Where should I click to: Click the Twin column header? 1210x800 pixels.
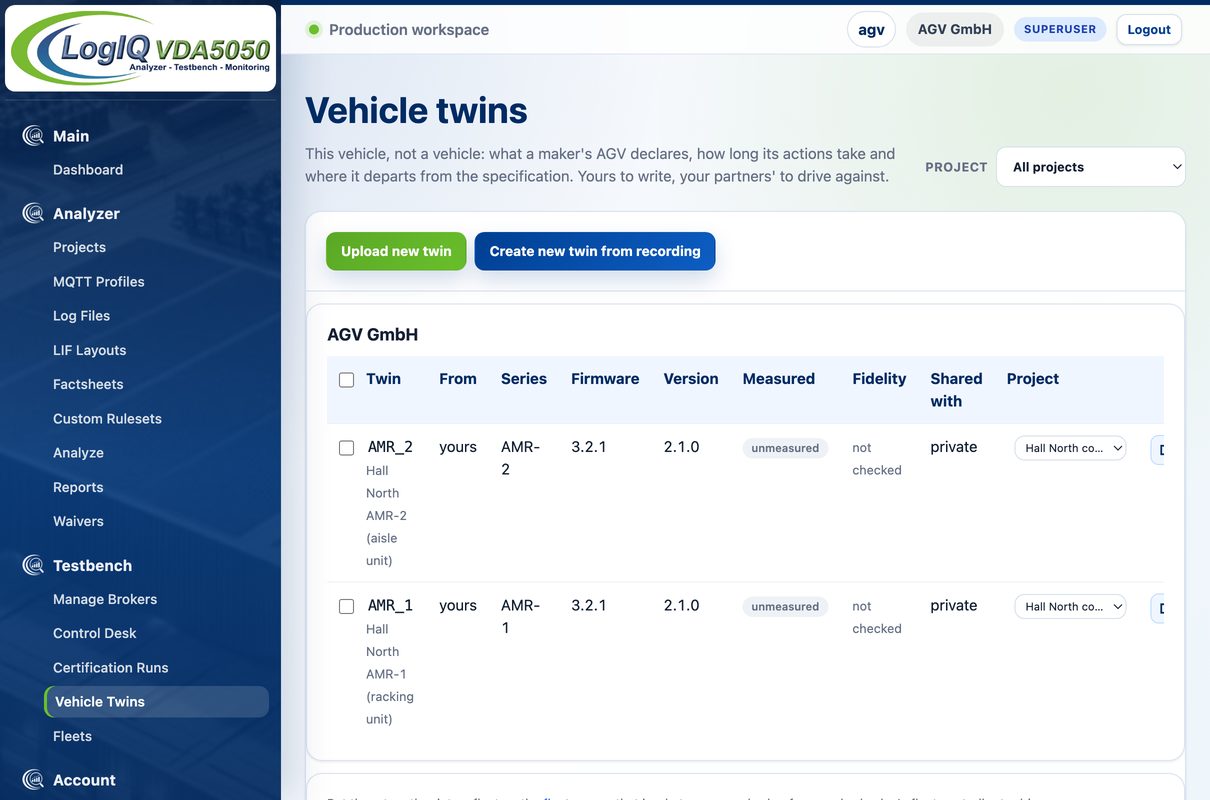click(x=383, y=379)
